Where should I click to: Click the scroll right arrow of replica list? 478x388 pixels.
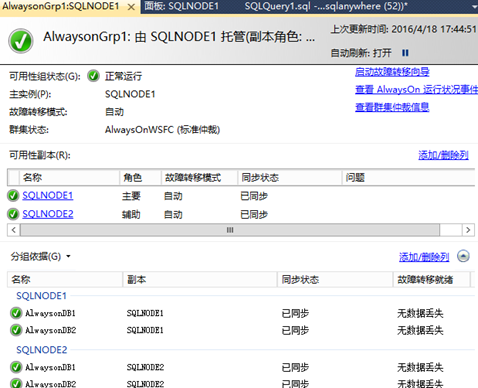[468, 230]
